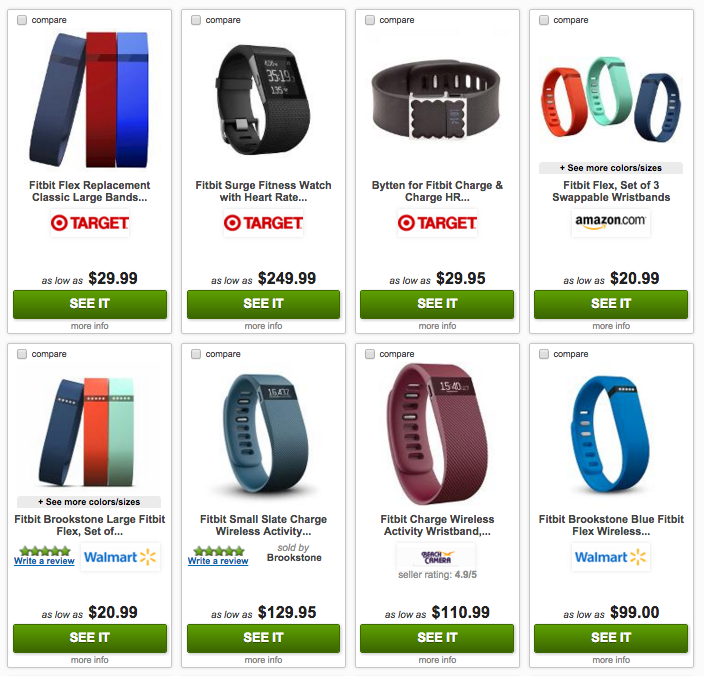
Task: Click the Target logo under Bytten for Fitbit Charge
Action: [437, 223]
